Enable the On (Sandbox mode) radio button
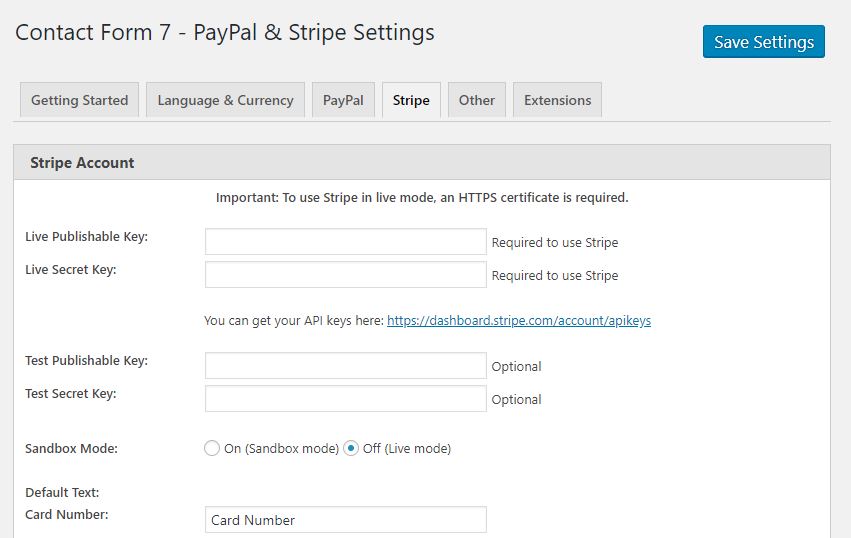851x538 pixels. click(212, 448)
